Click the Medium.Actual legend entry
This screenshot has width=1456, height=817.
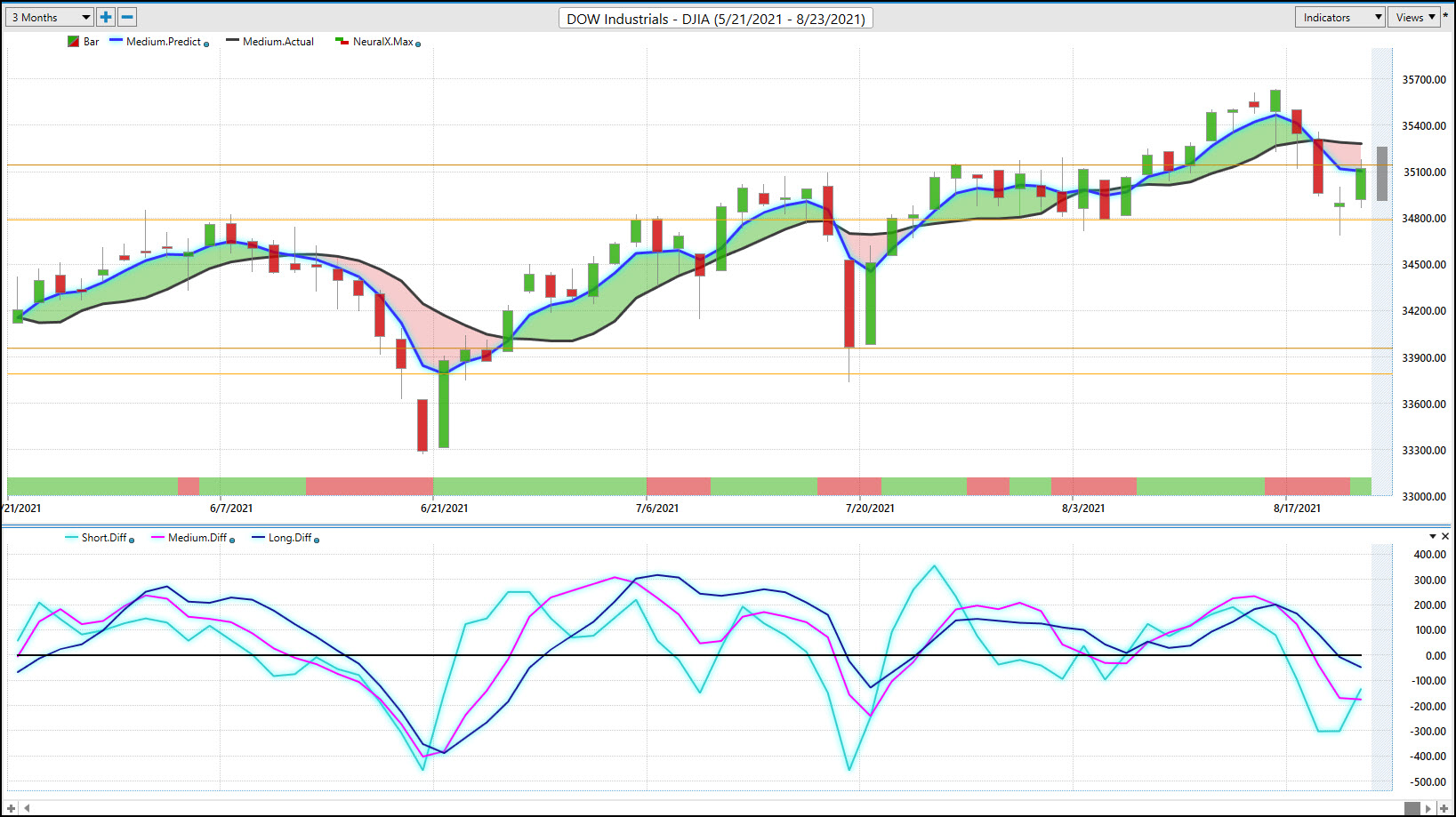270,42
